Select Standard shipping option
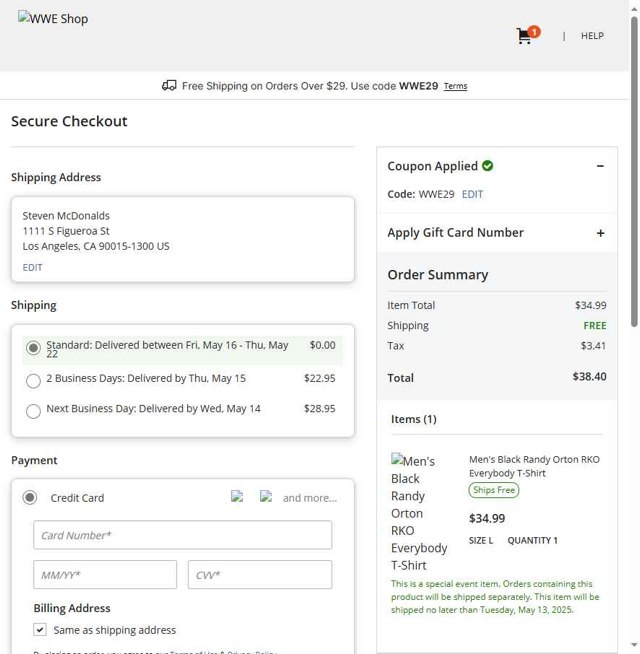Image resolution: width=640 pixels, height=654 pixels. click(x=33, y=348)
